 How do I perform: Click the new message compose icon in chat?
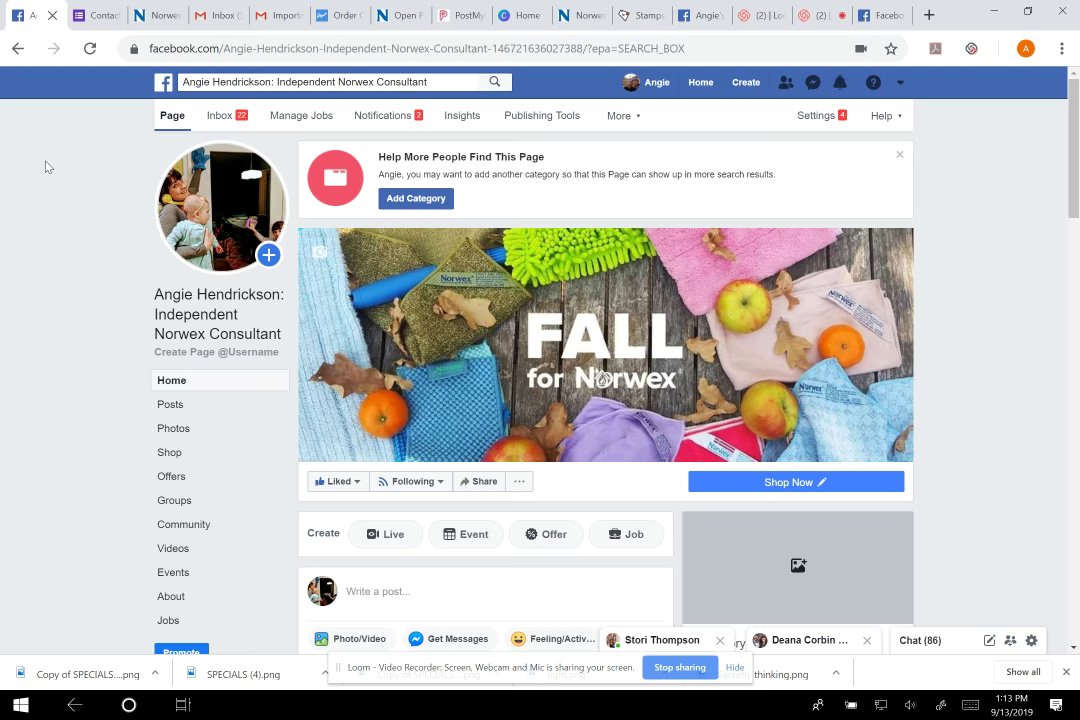[x=989, y=641]
